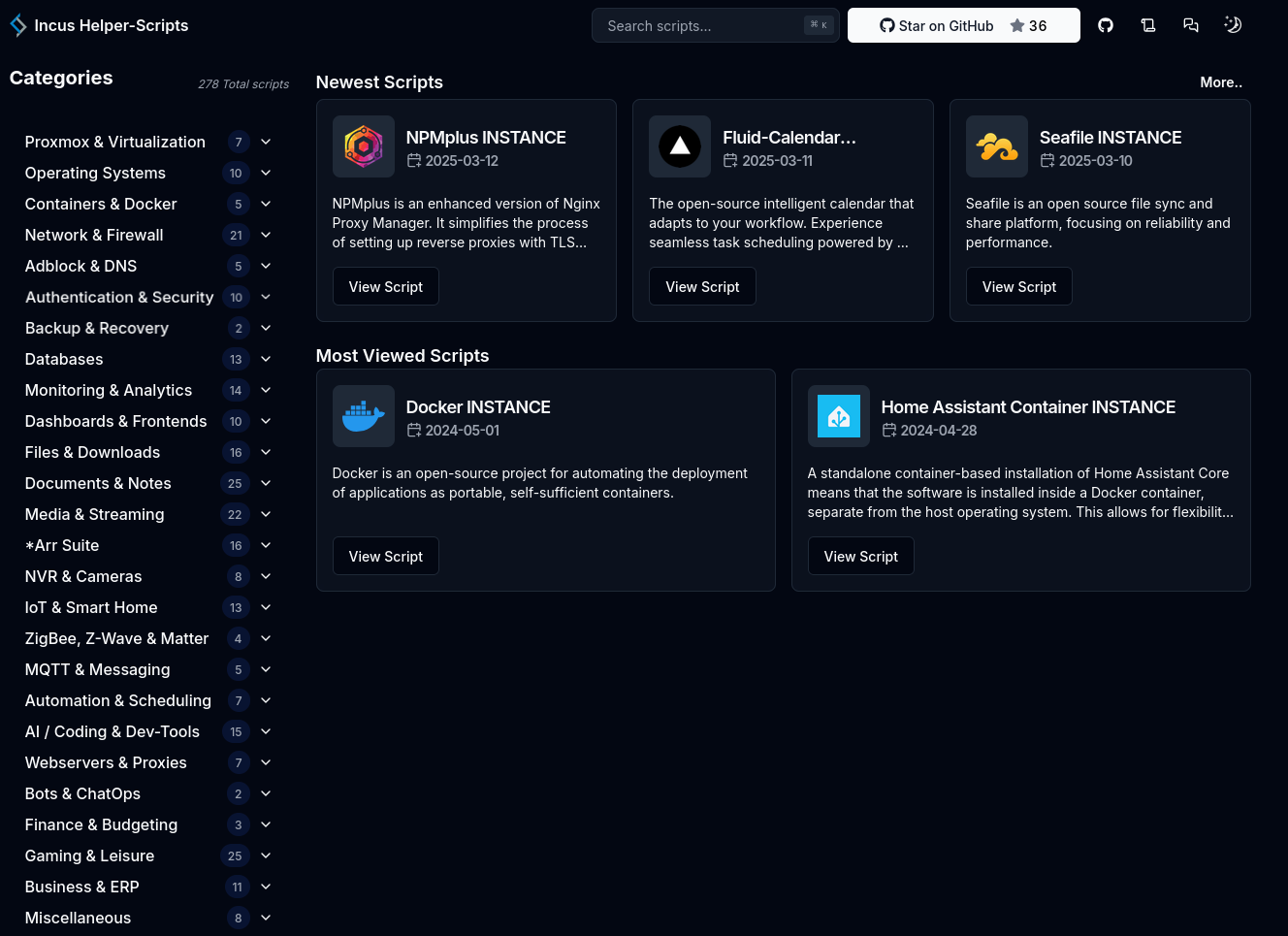Expand Adblock & DNS chevron
Screen dimensions: 1288x936
[266, 266]
